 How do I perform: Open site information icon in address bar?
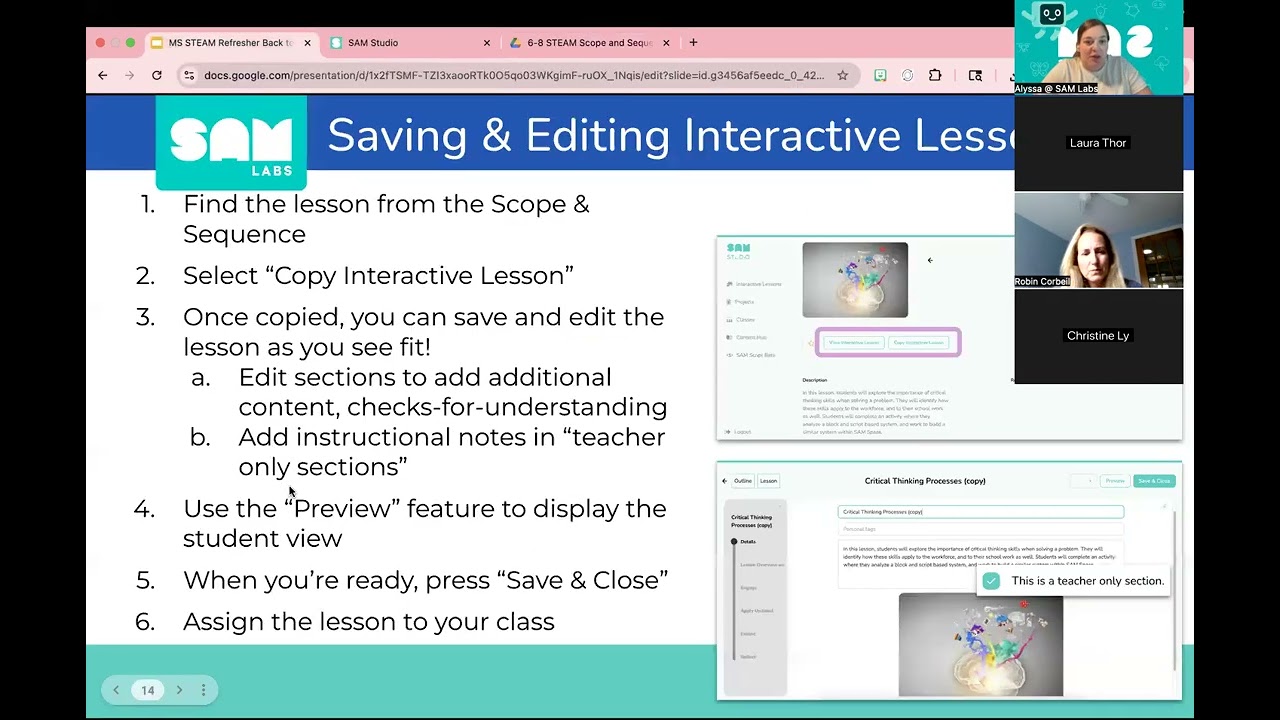[x=189, y=75]
